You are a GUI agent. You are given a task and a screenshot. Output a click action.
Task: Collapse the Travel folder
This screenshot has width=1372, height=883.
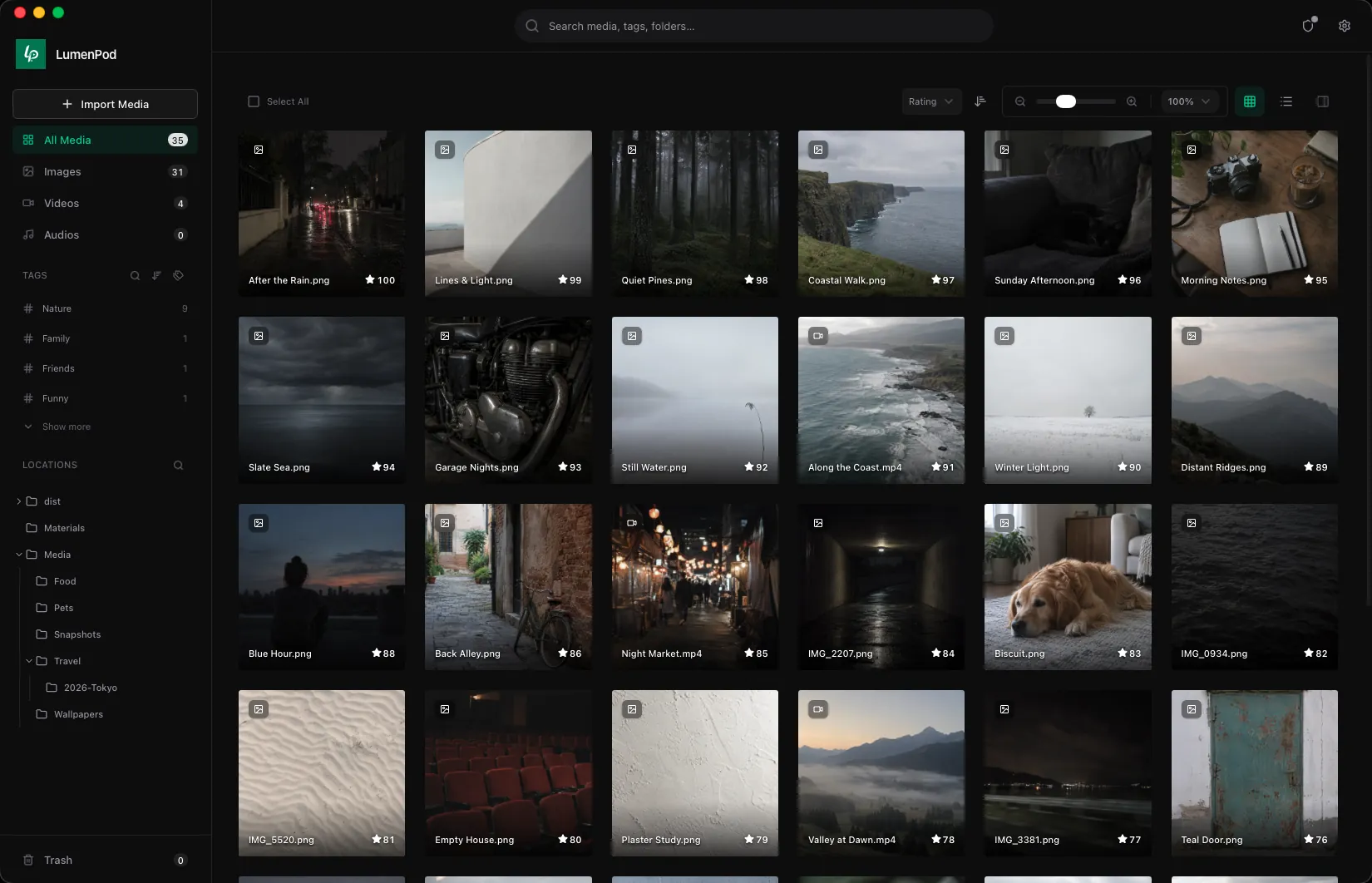[x=29, y=661]
